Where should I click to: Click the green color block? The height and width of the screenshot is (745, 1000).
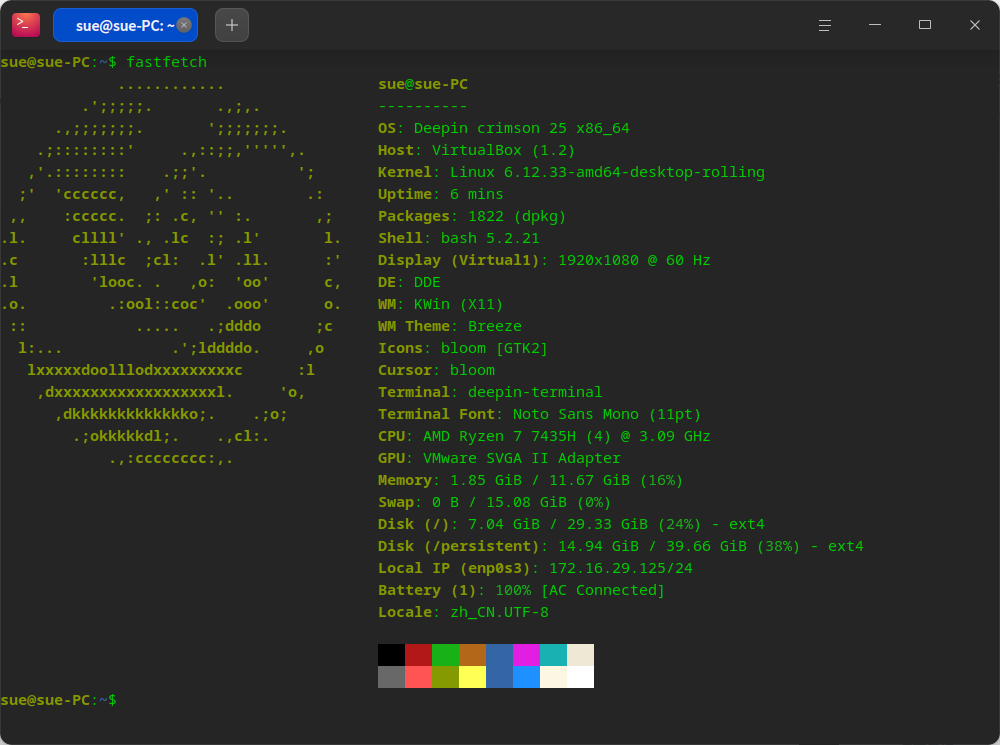click(445, 654)
